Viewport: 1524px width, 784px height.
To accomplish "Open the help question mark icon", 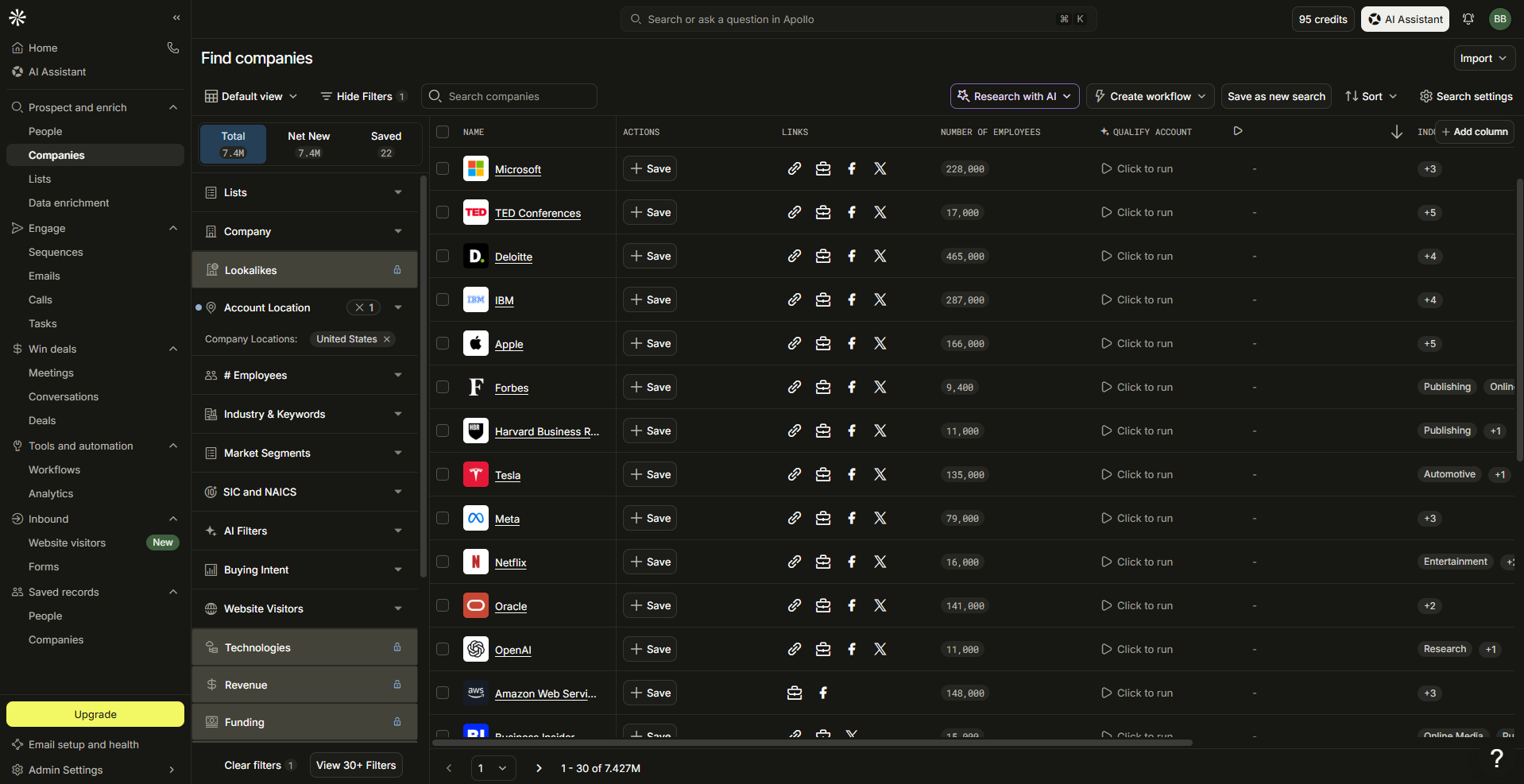I will [x=1497, y=759].
